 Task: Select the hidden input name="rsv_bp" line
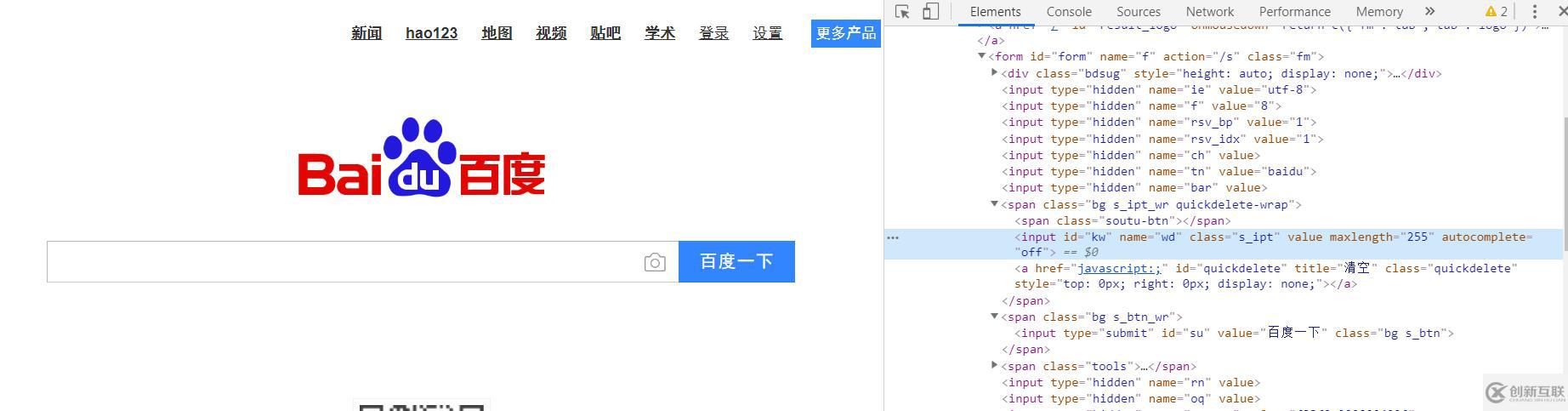point(1159,122)
